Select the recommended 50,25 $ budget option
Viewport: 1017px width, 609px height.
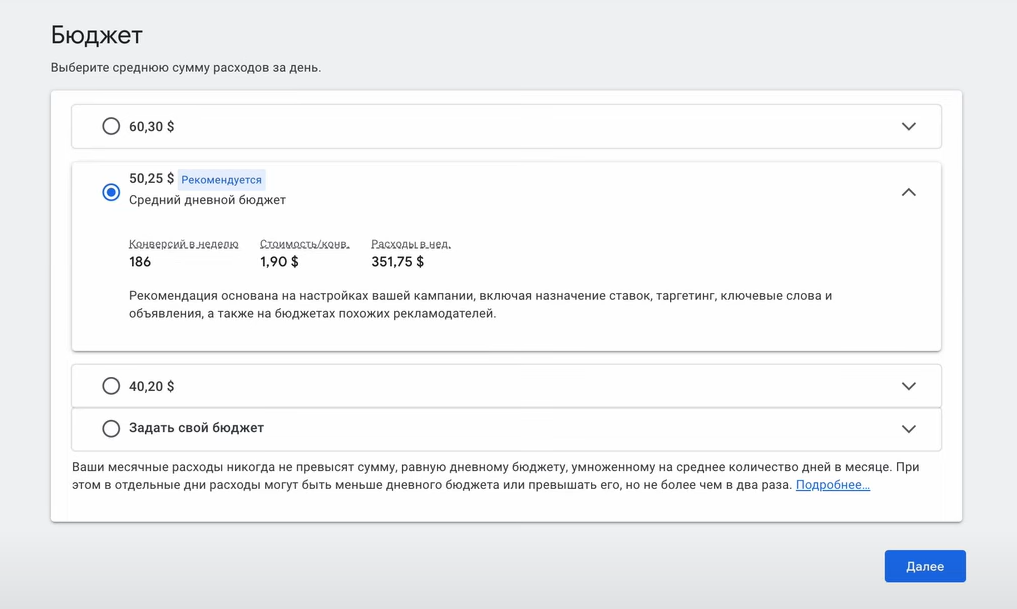point(110,192)
